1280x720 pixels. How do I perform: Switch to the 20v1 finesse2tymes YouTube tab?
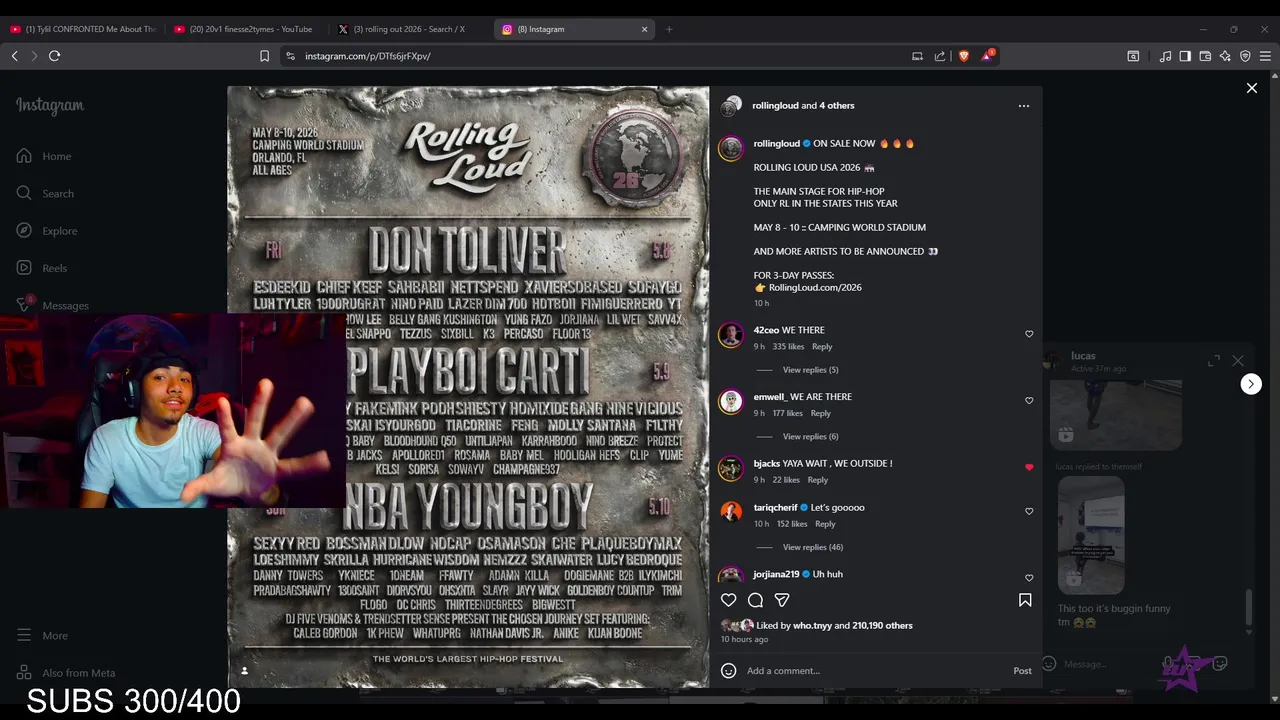(x=247, y=29)
